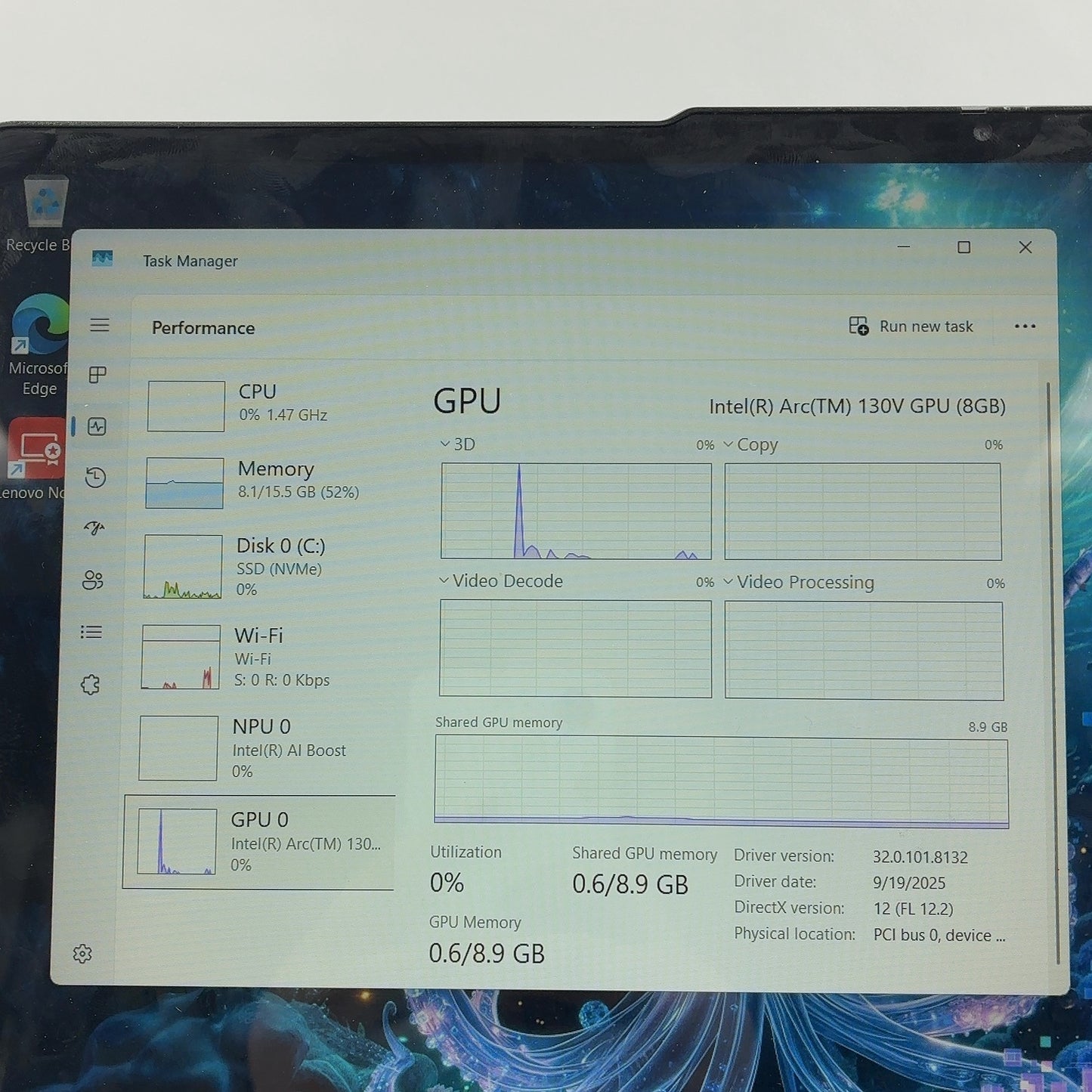Screen dimensions: 1092x1092
Task: Select NPU 0 in the performance list
Action: [x=266, y=747]
